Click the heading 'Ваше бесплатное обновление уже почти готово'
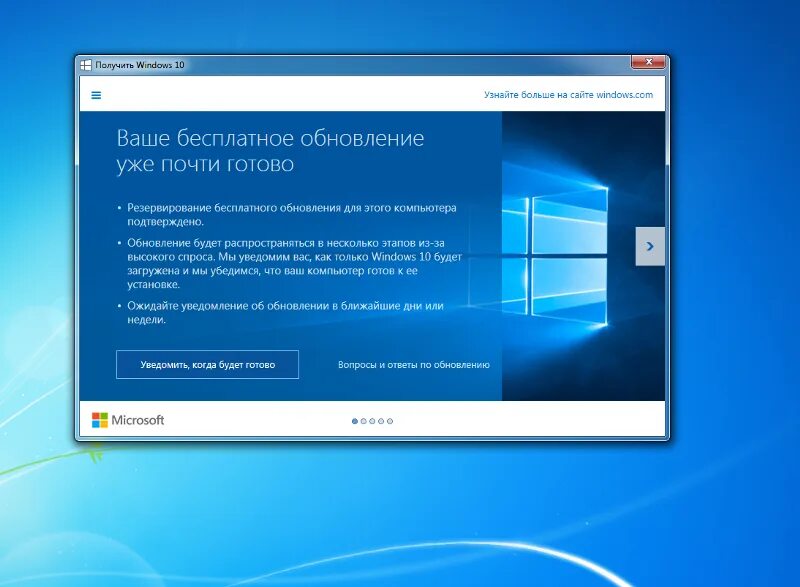The image size is (800, 587). 270,151
